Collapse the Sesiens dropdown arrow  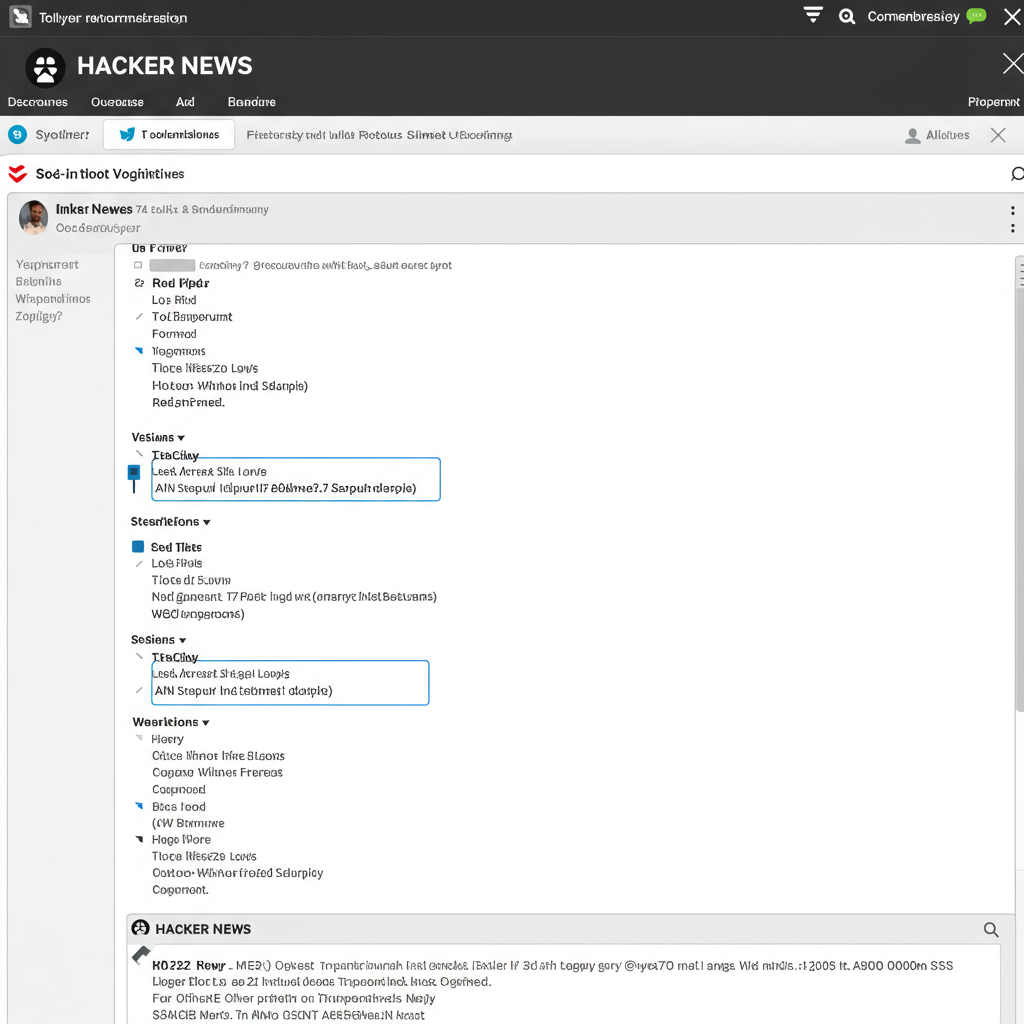click(183, 641)
